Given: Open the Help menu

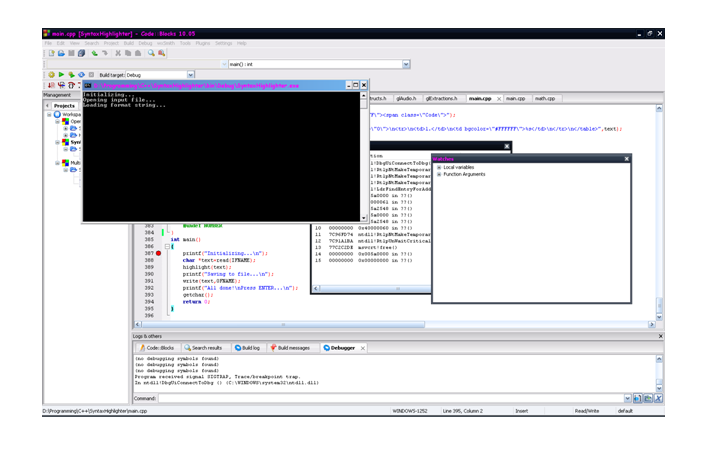Looking at the screenshot, I should (242, 43).
